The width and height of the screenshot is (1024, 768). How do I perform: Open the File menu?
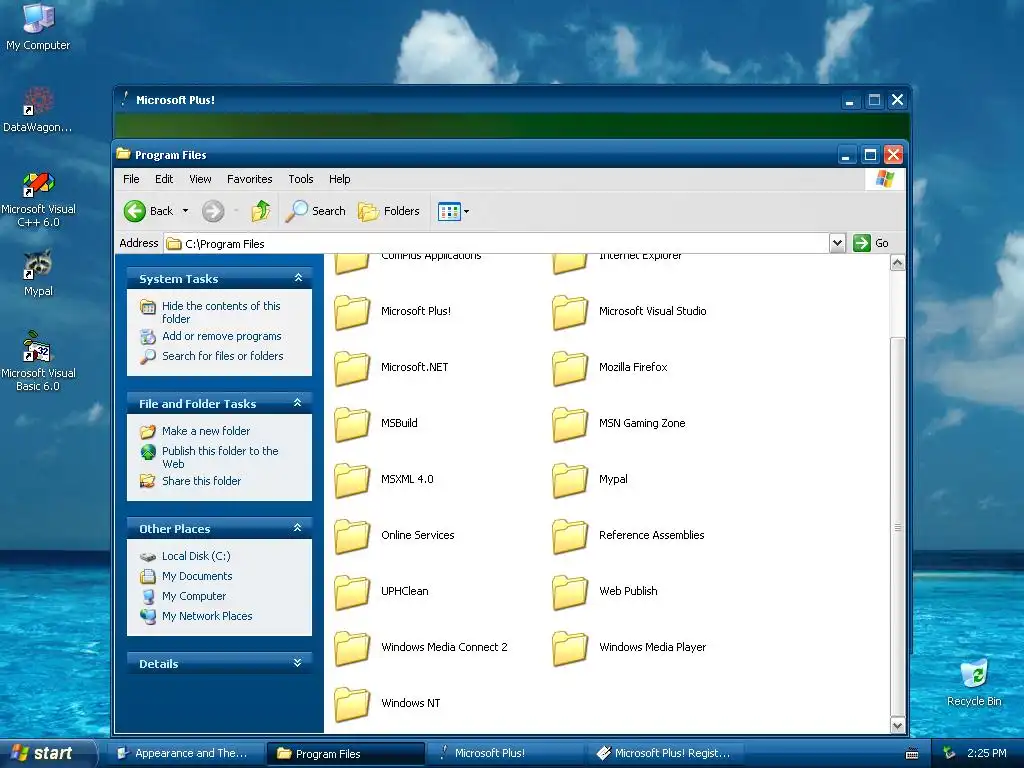[131, 179]
